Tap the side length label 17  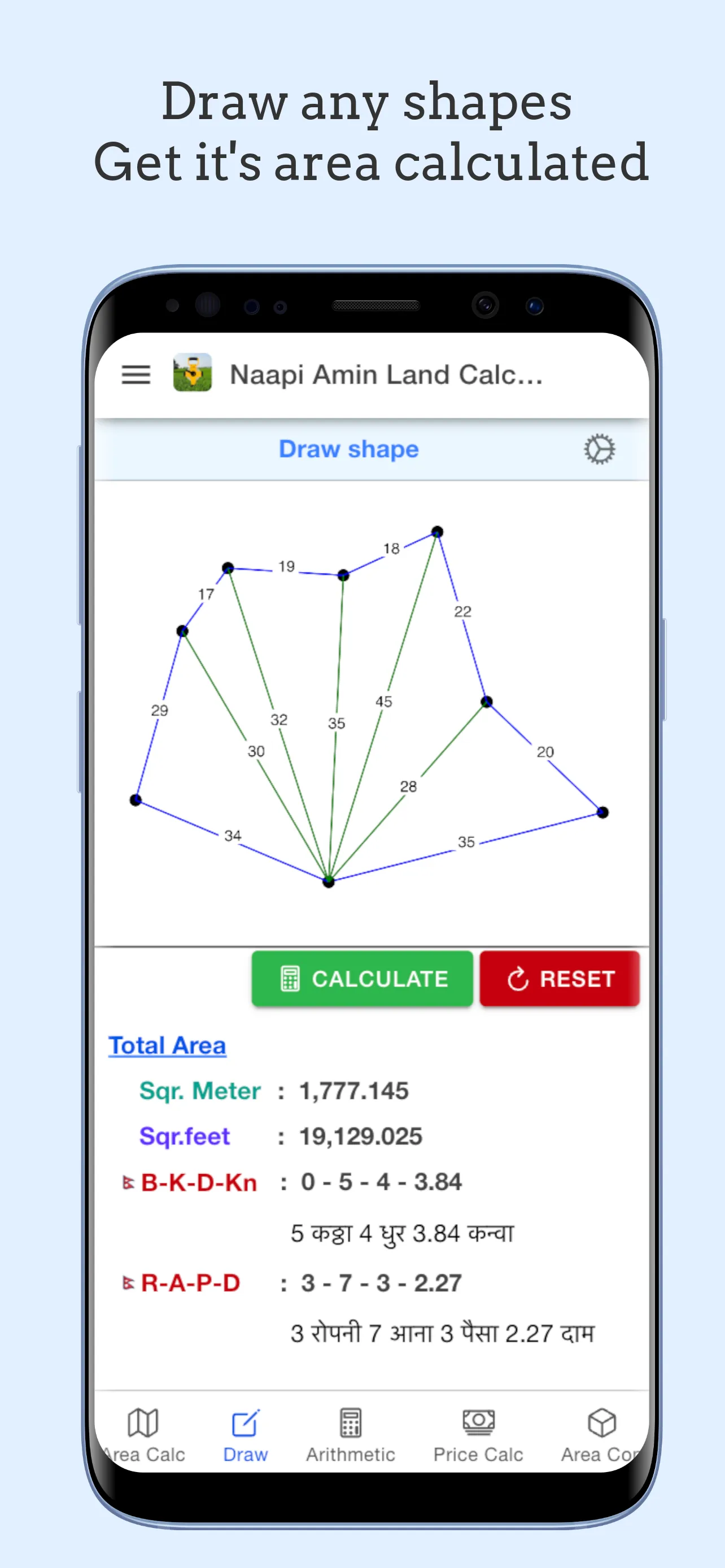(x=206, y=594)
